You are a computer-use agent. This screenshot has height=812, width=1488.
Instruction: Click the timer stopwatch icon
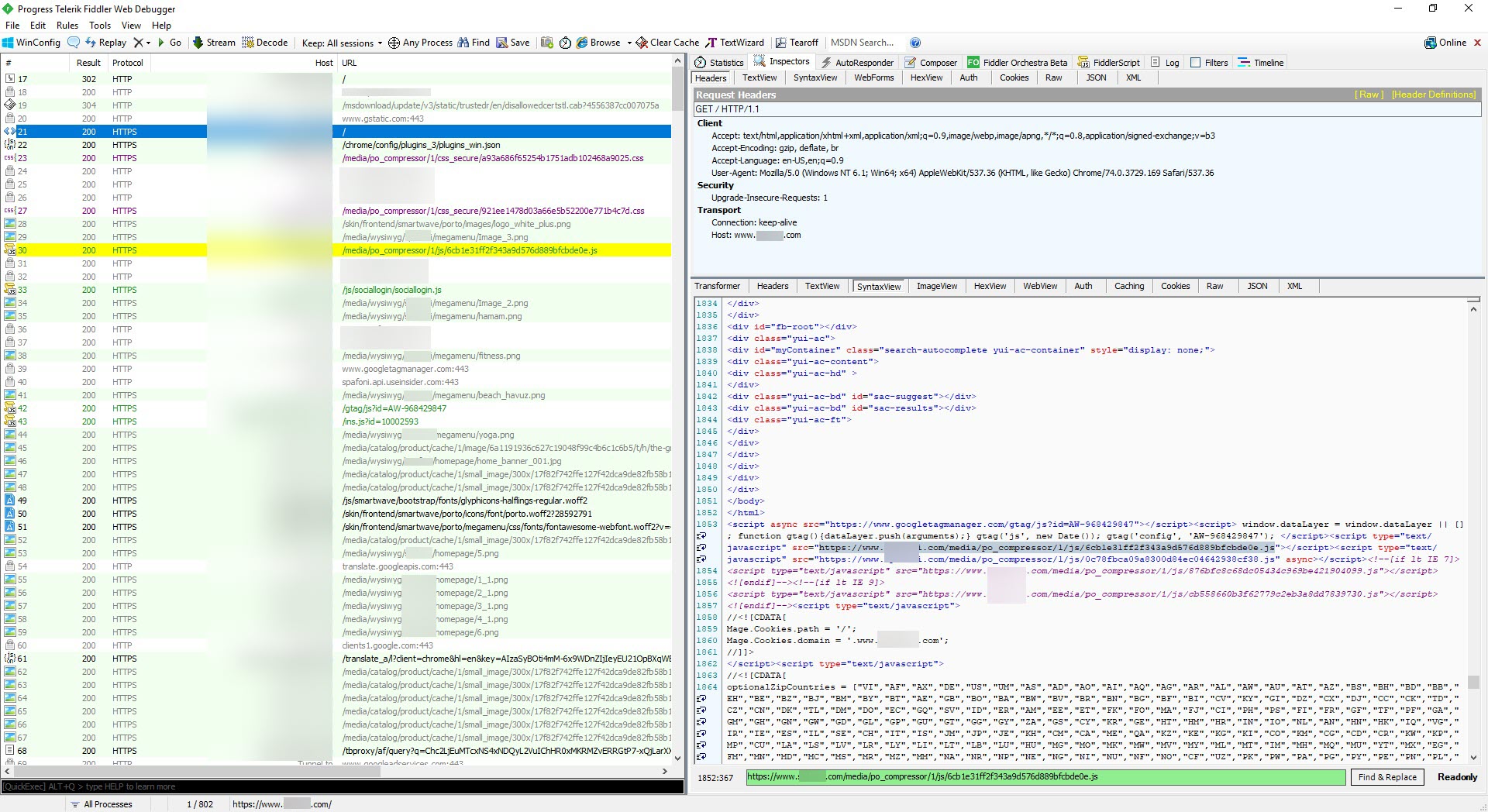(565, 43)
